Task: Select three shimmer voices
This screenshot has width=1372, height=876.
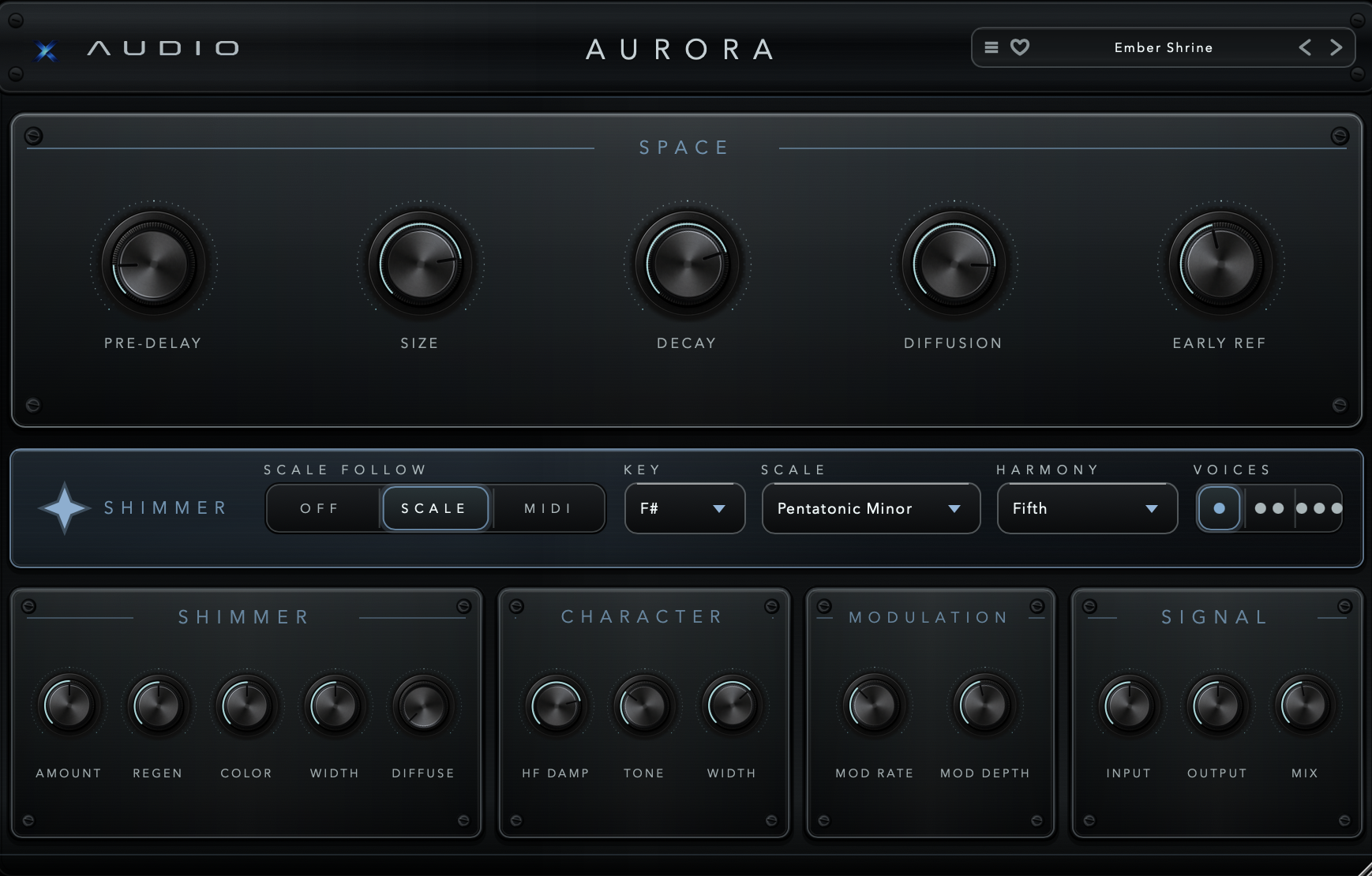Action: coord(1319,508)
